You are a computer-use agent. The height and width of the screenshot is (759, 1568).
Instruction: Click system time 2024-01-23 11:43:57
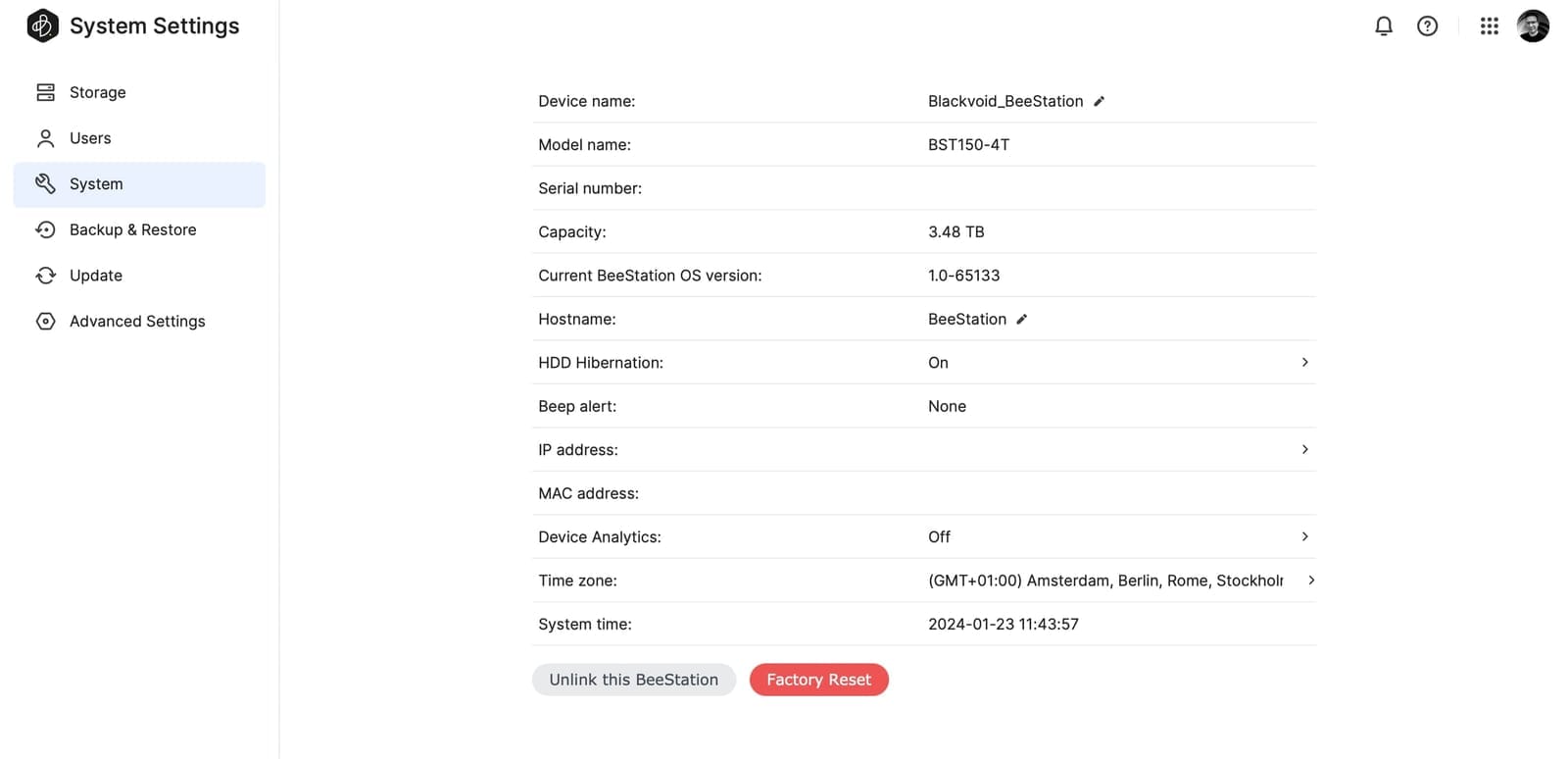click(x=1004, y=625)
